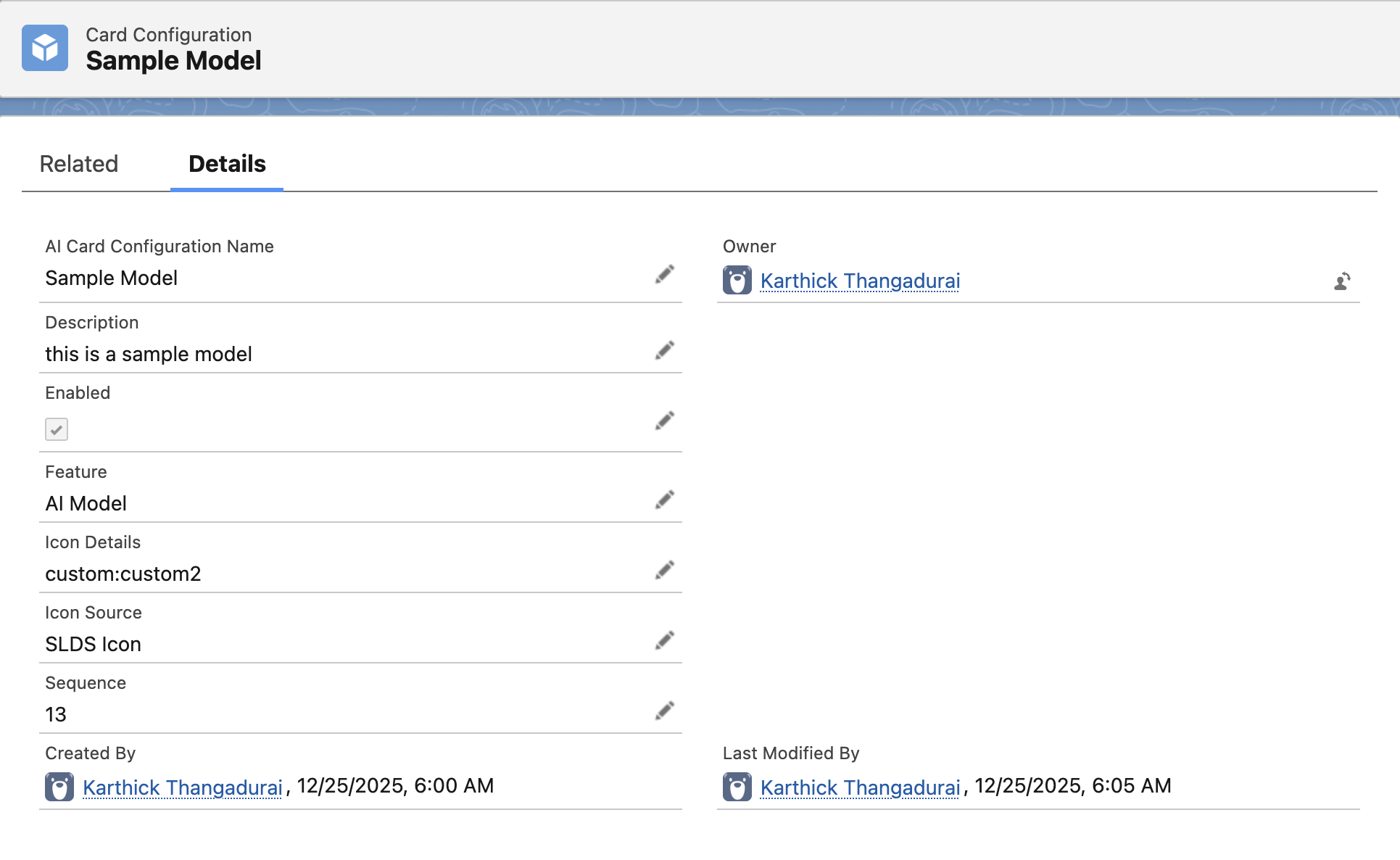Edit the Icon Source field via the pencil
The image size is (1400, 860).
664,641
